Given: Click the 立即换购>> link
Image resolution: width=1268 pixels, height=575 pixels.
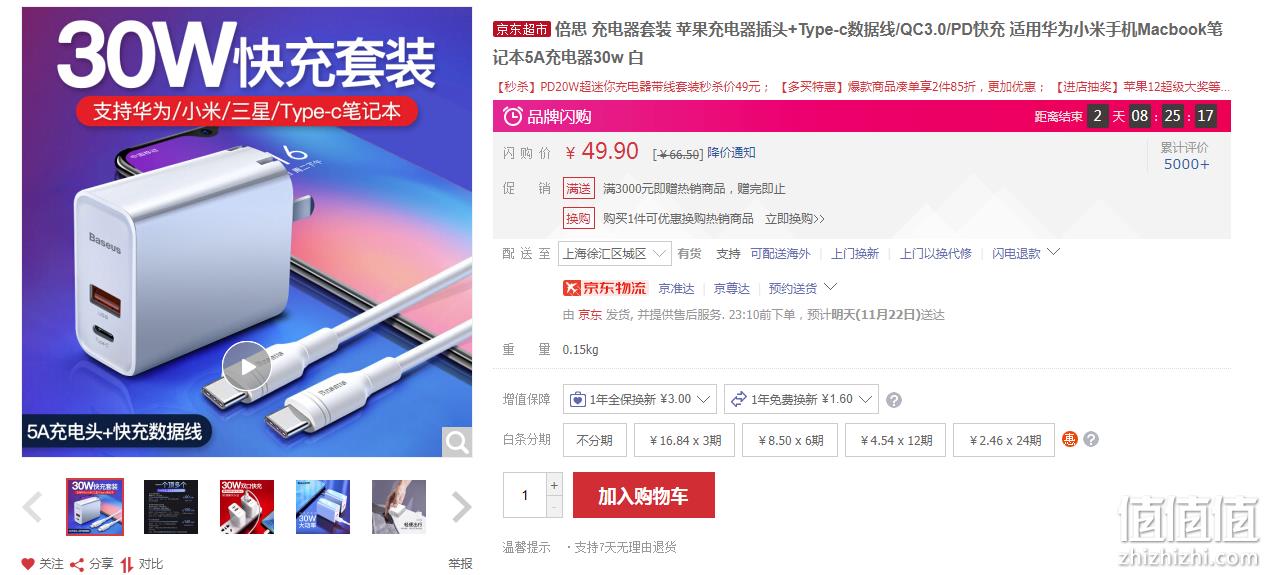Looking at the screenshot, I should point(795,219).
